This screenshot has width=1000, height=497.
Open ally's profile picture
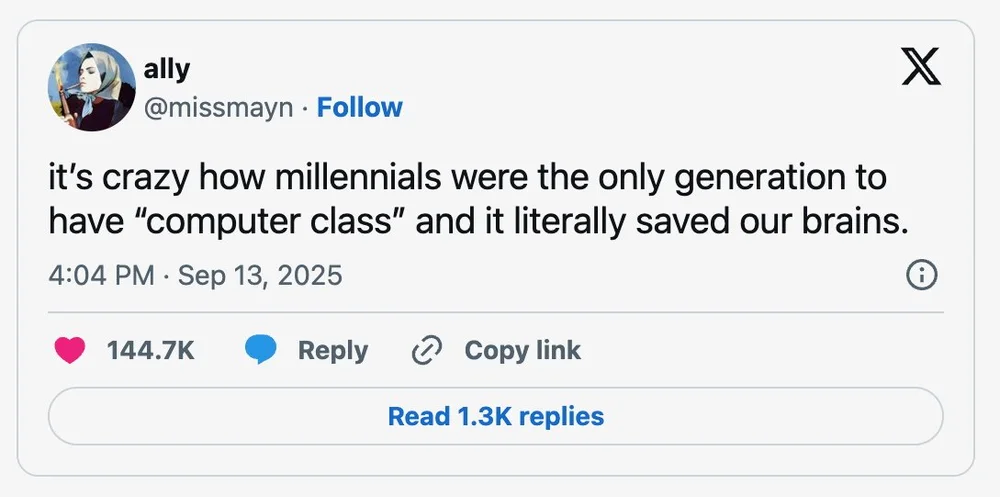click(92, 87)
